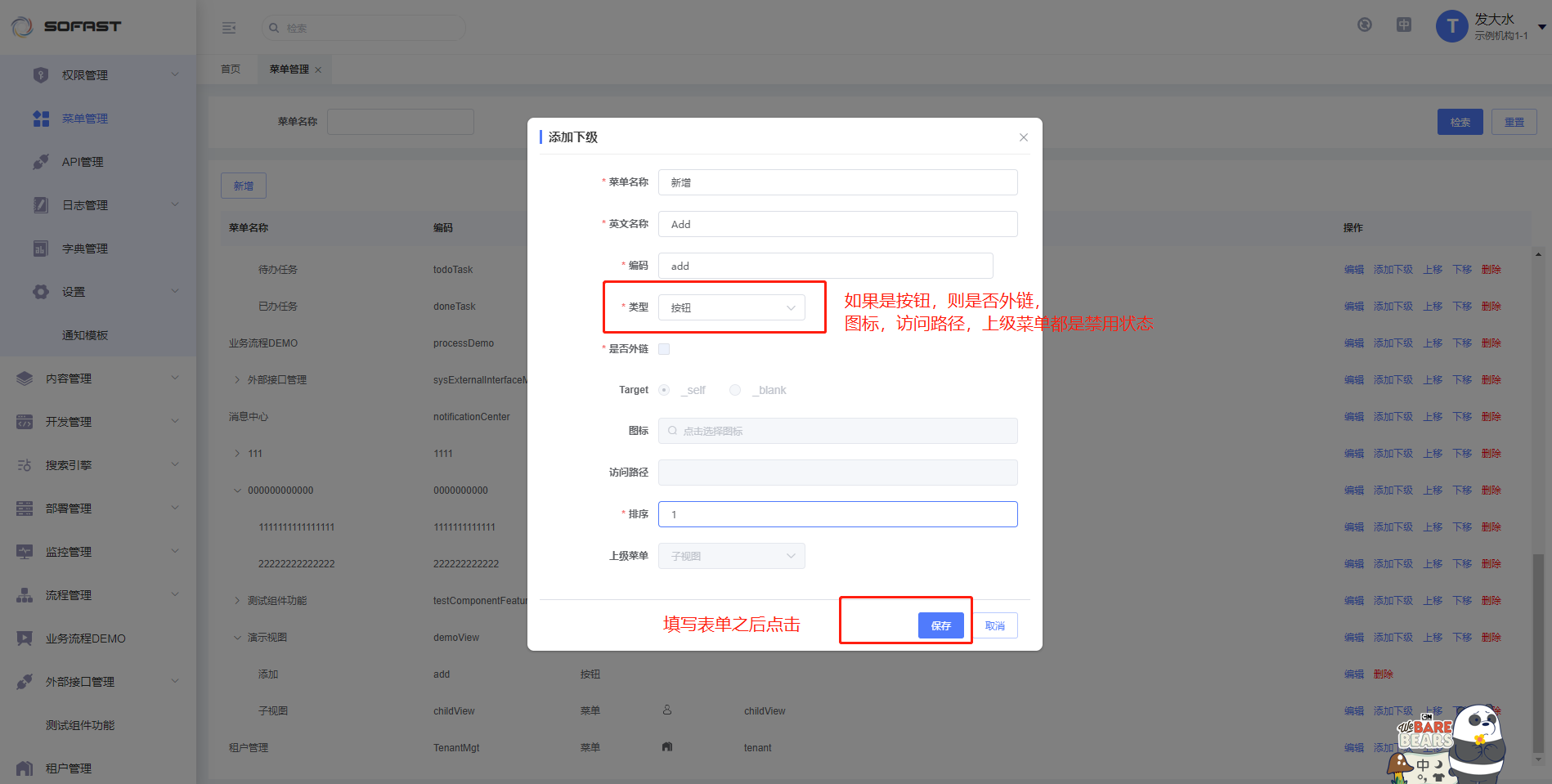This screenshot has width=1552, height=784.
Task: Toggle the sidebar collapse icon
Action: click(x=229, y=28)
